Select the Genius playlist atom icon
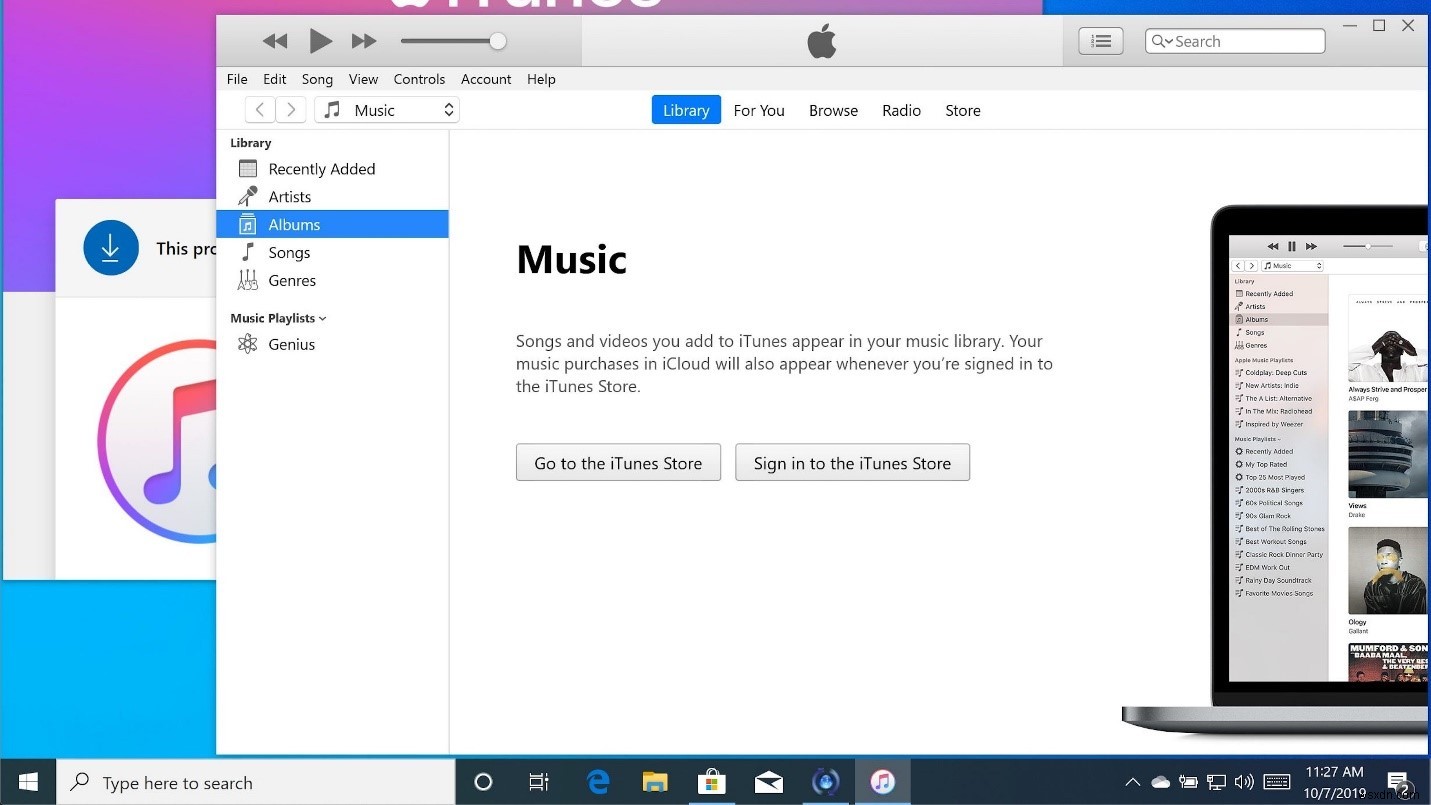This screenshot has height=805, width=1431. coord(247,344)
